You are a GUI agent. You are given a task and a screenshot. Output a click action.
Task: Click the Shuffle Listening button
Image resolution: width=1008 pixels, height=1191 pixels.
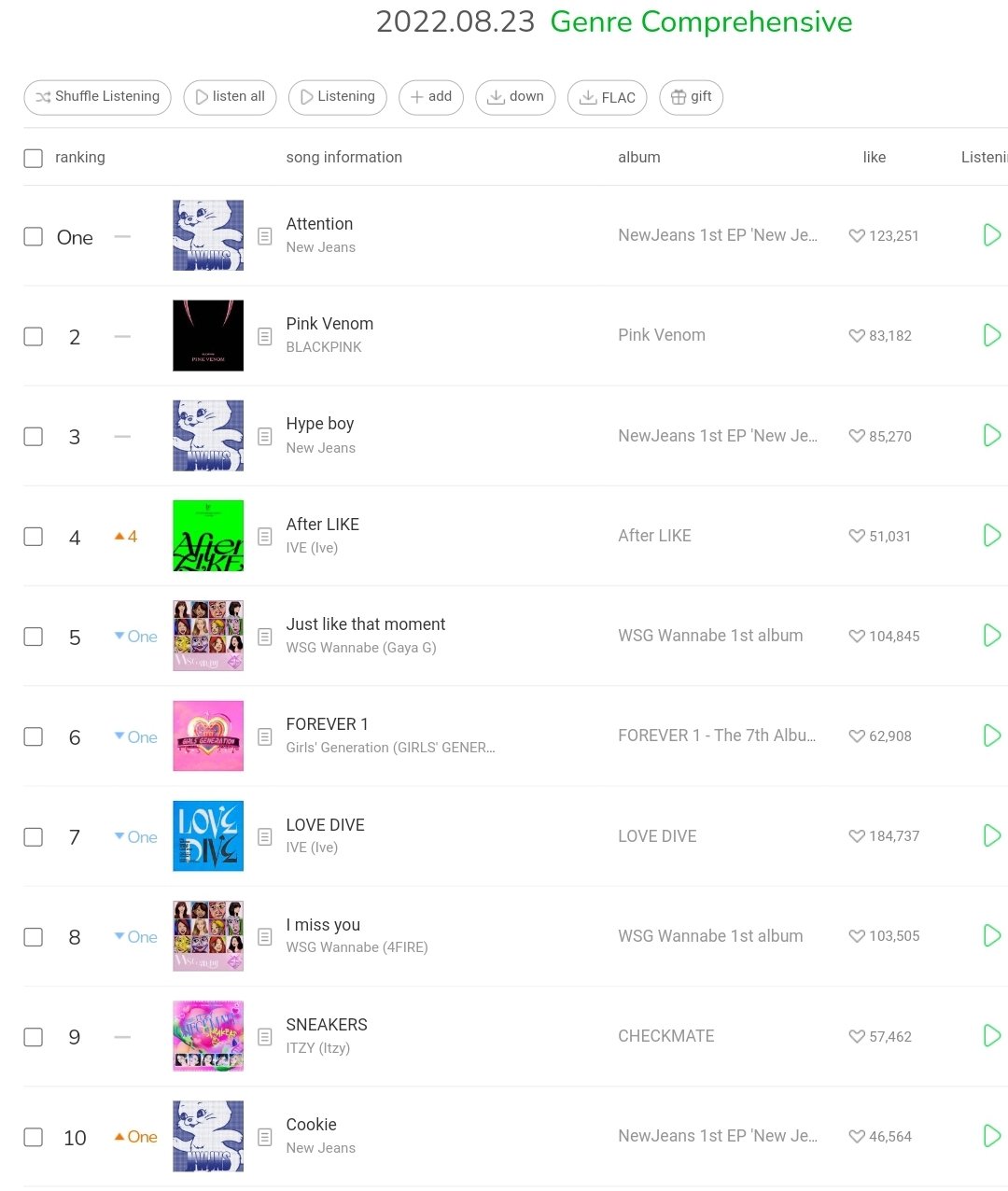pos(97,97)
